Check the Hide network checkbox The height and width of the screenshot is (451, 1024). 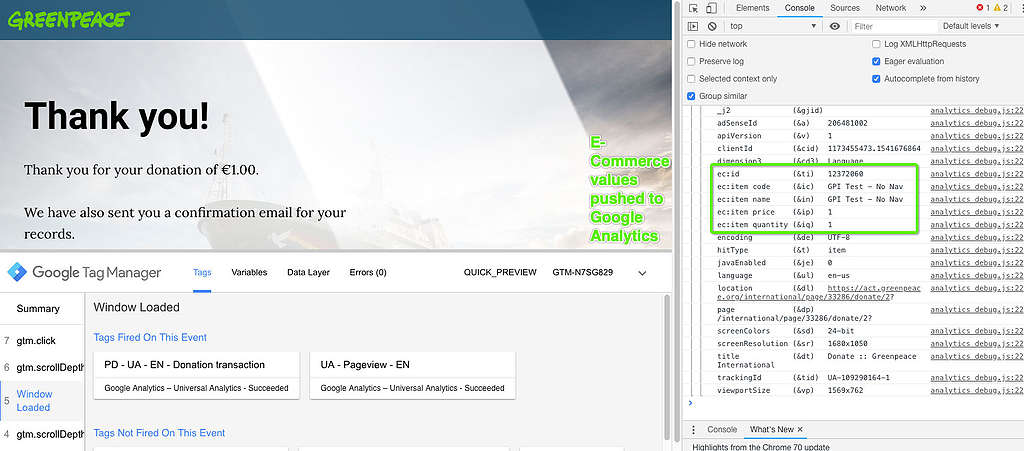point(691,44)
